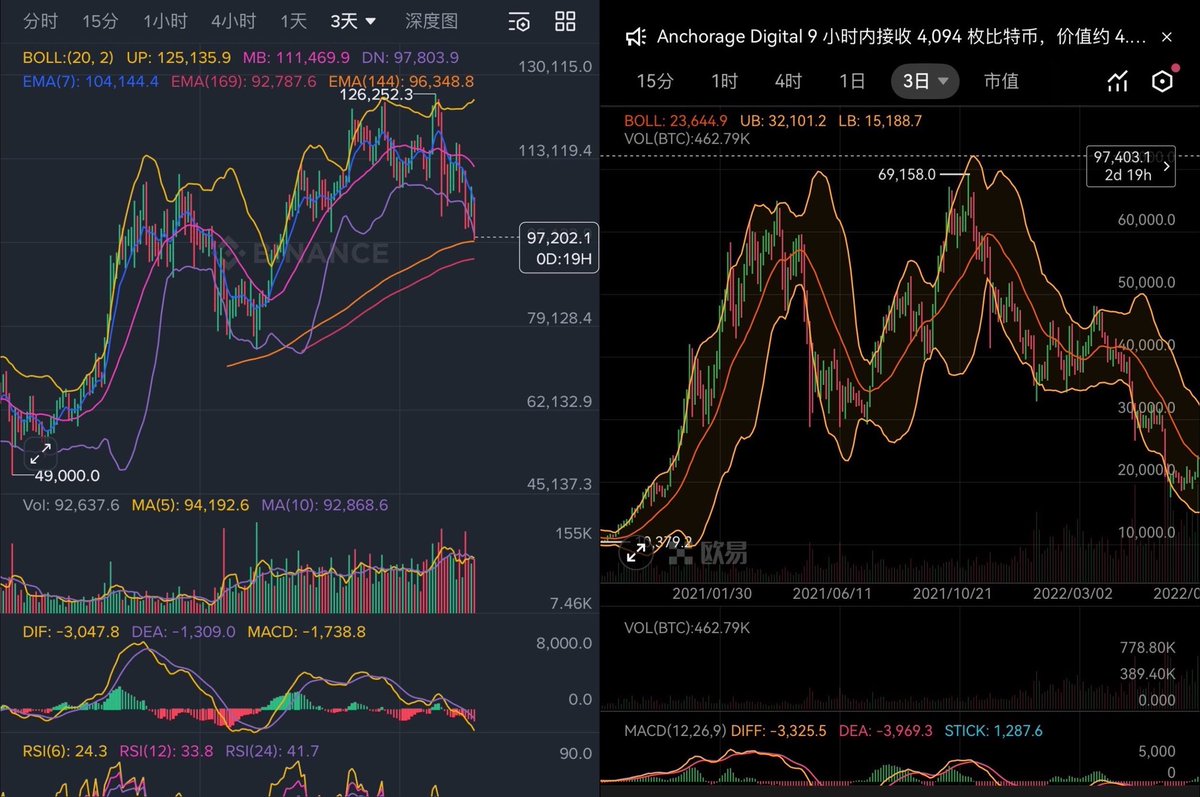
Task: Select 1日 timeframe on OKX chart
Action: click(x=852, y=81)
